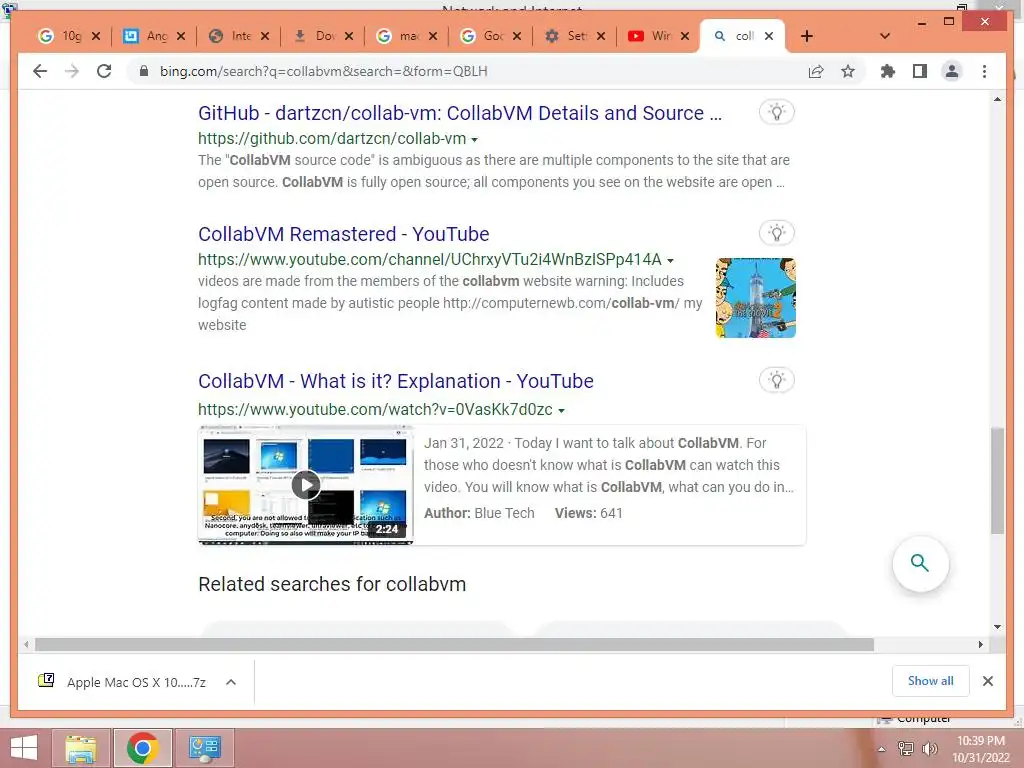Switch to the 'Inte' tab

coord(233,36)
